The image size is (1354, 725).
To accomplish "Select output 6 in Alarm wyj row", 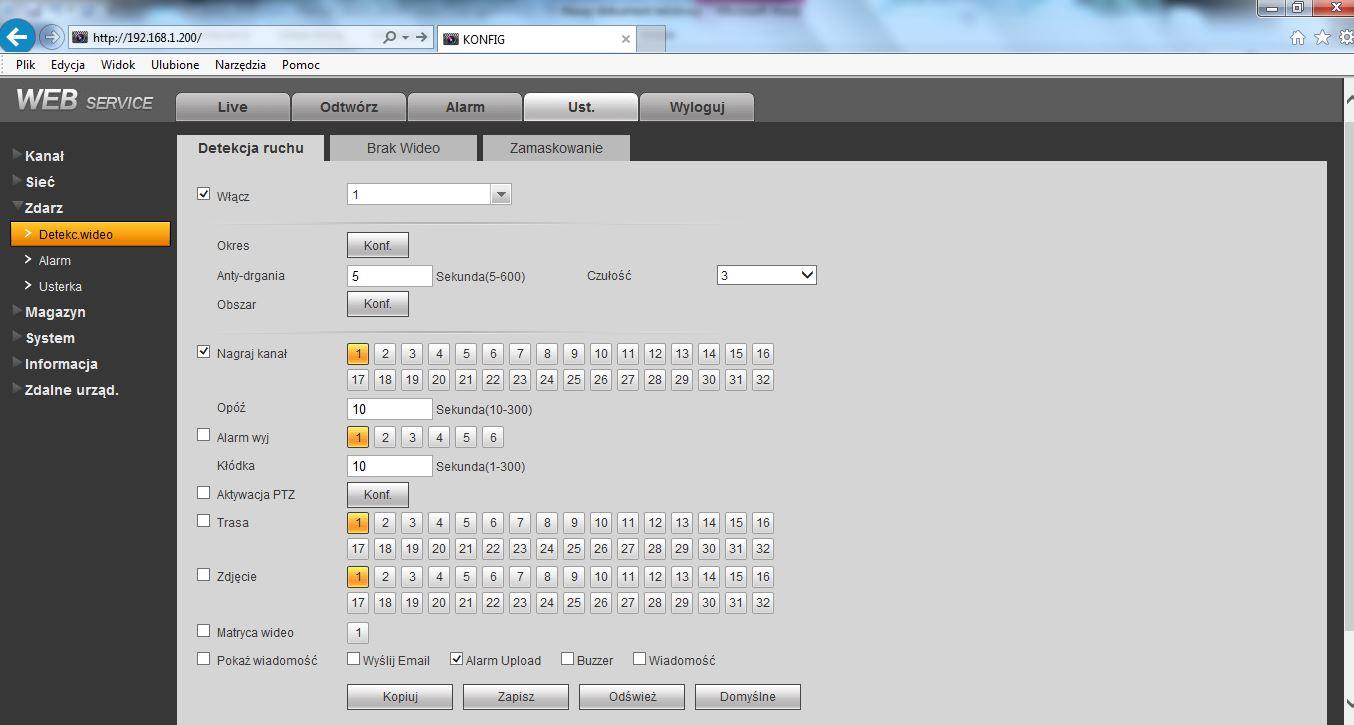I will pos(493,437).
